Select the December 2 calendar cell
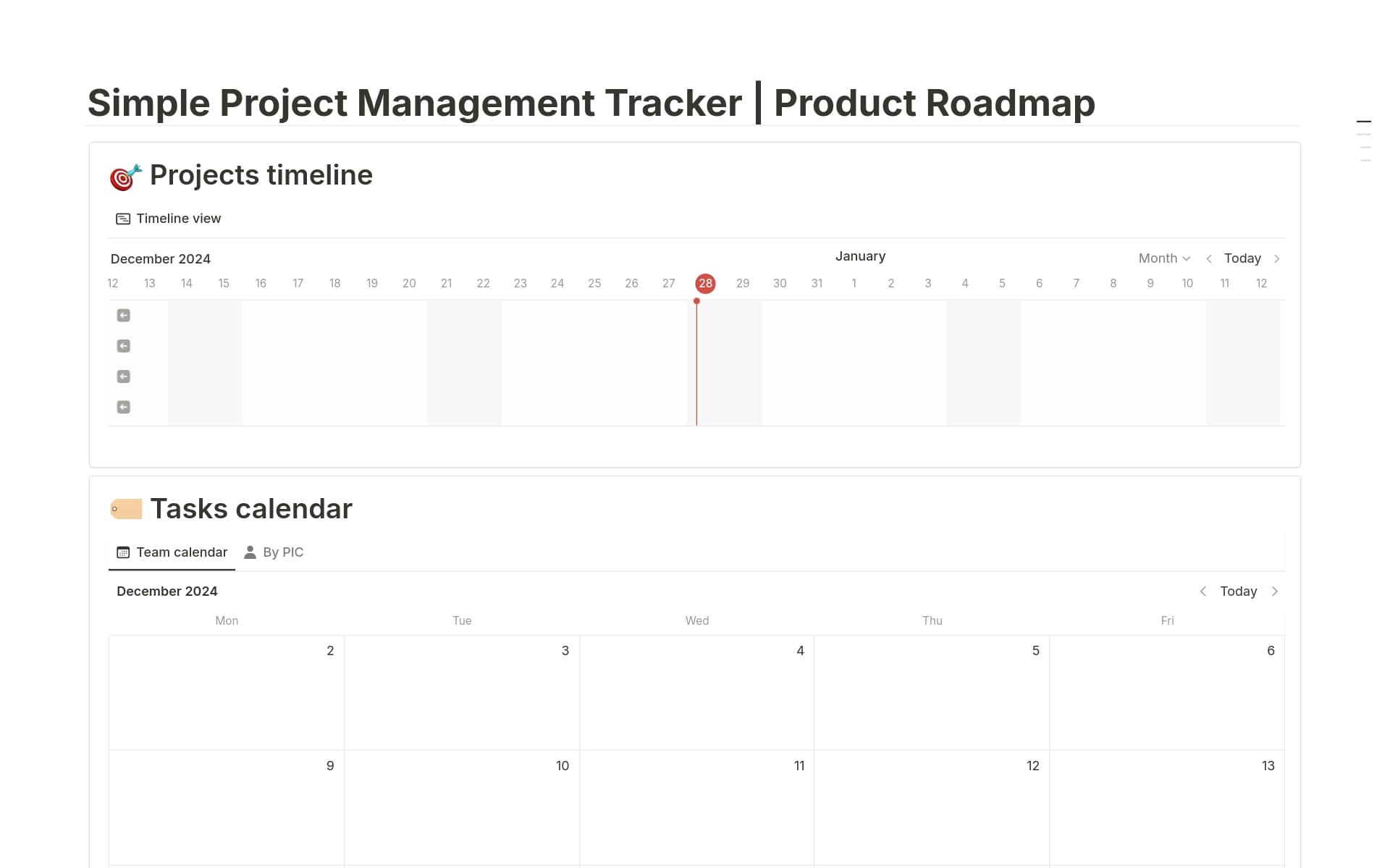 [227, 691]
